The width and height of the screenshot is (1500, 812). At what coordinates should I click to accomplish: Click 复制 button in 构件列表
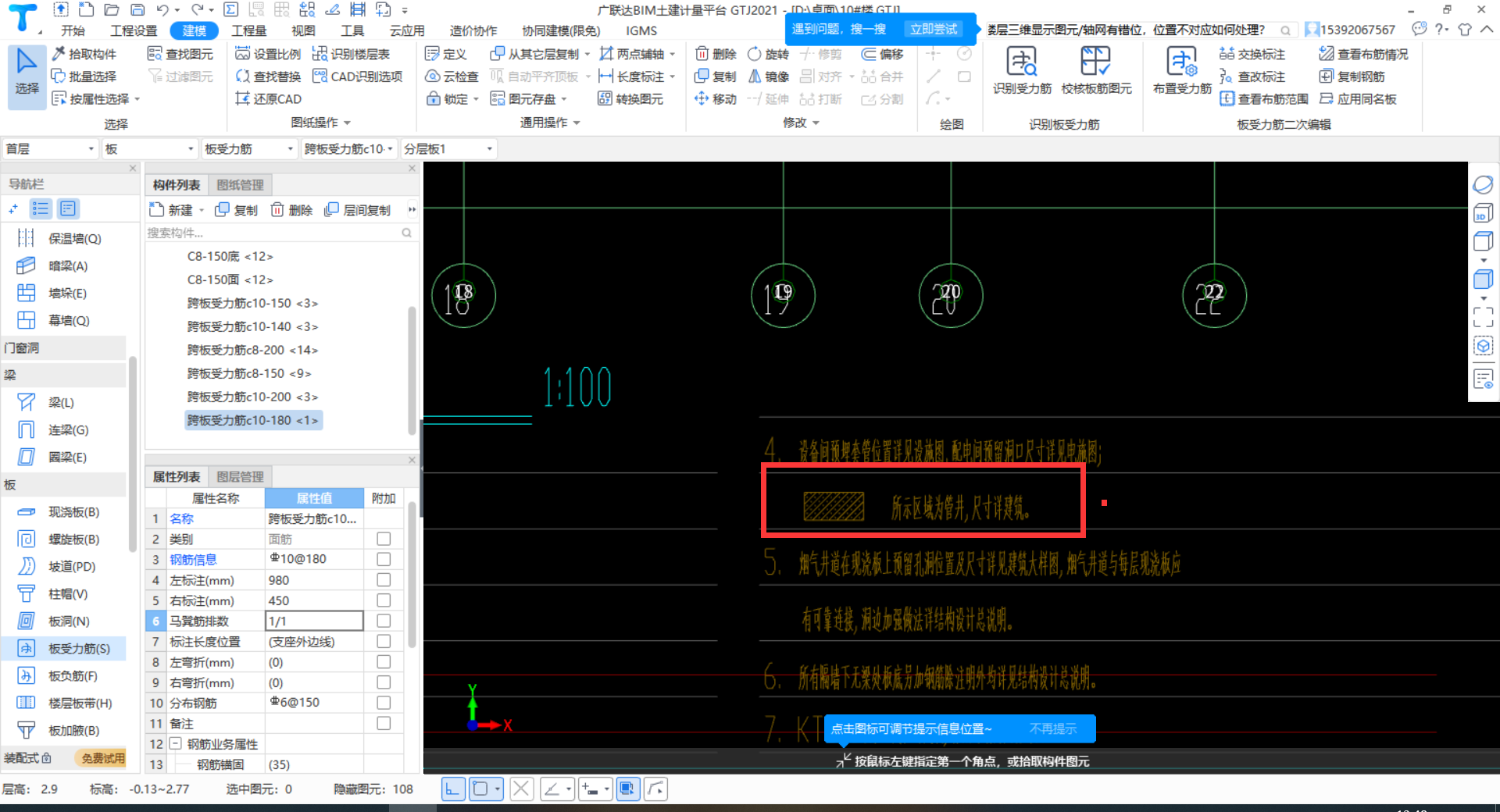coord(237,210)
